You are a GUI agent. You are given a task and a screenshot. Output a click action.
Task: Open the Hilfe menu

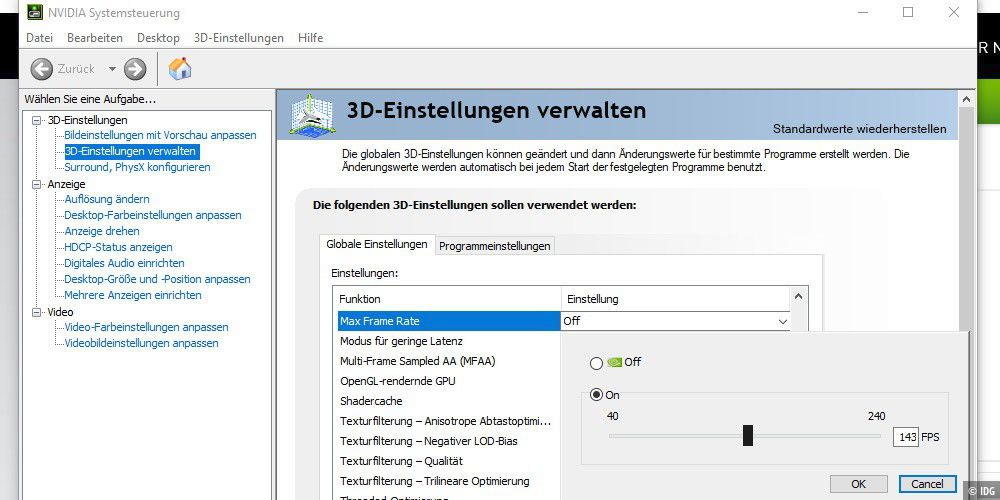click(311, 38)
